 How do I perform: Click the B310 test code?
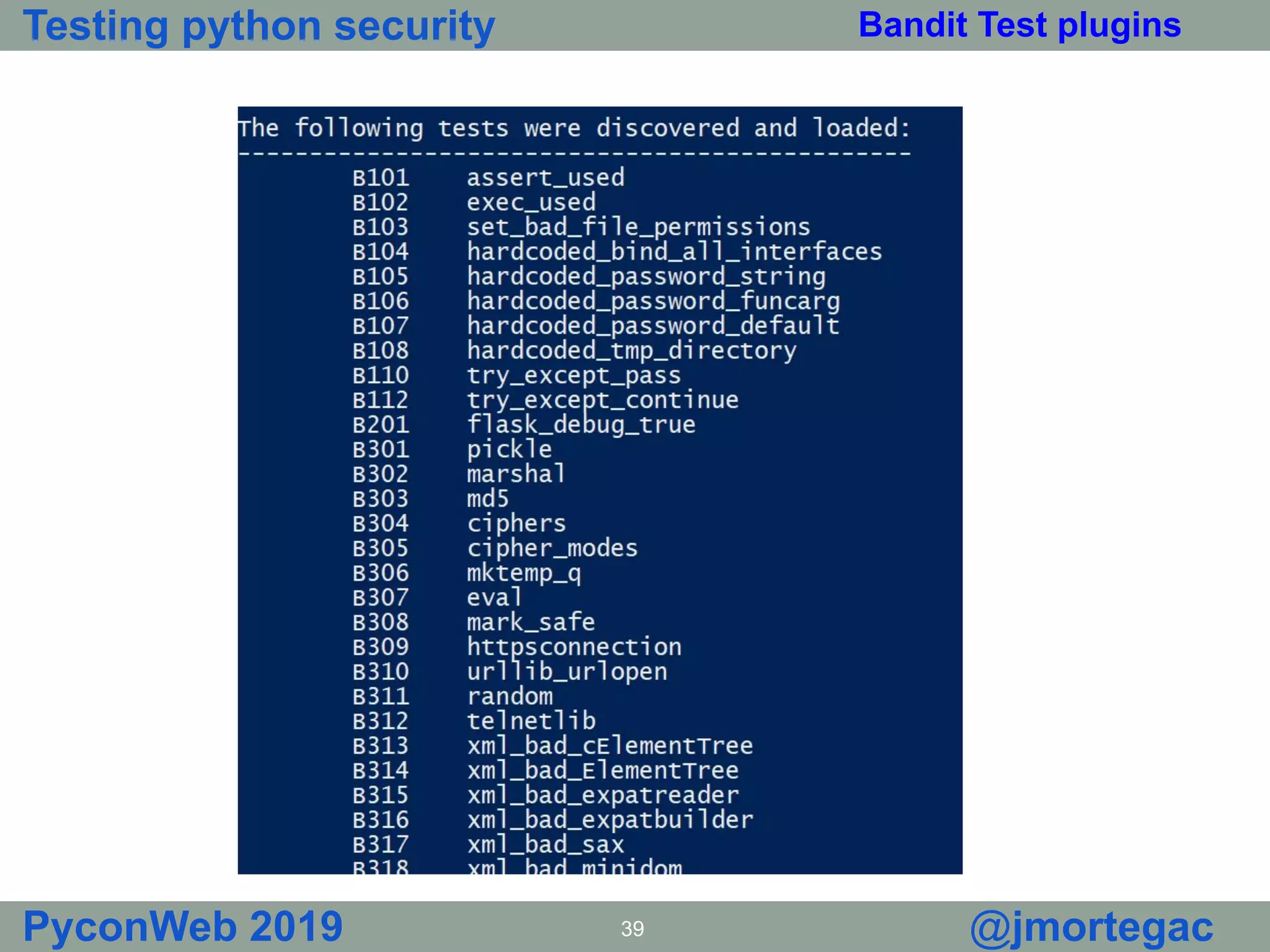381,672
